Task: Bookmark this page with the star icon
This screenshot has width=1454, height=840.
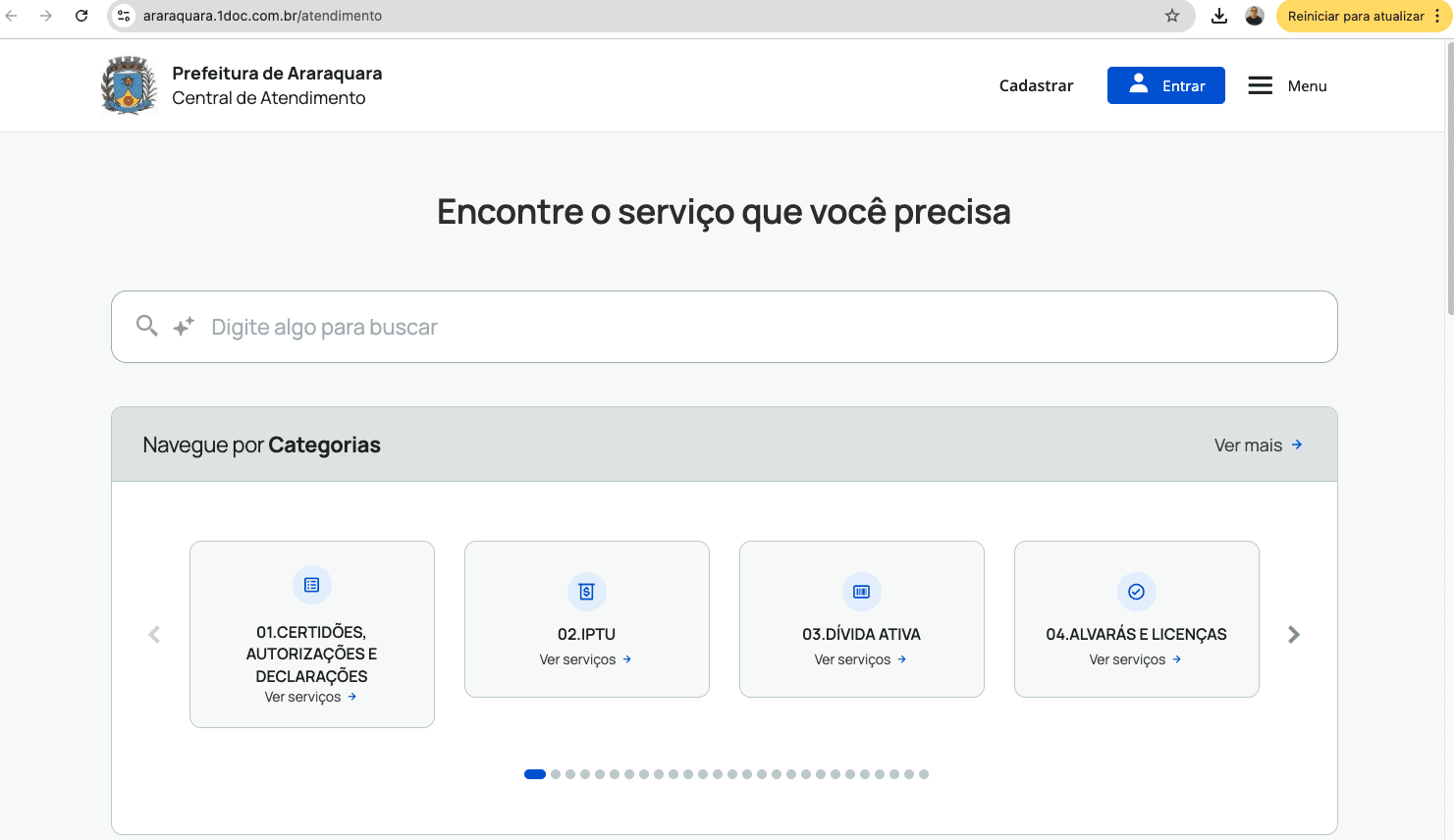Action: pos(1172,16)
